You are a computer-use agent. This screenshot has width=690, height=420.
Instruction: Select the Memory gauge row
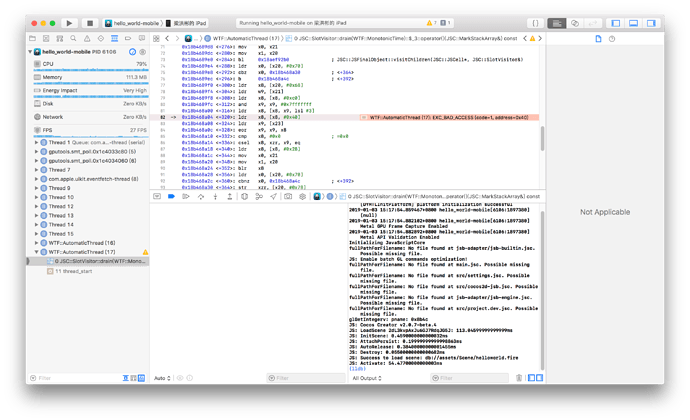tap(90, 77)
